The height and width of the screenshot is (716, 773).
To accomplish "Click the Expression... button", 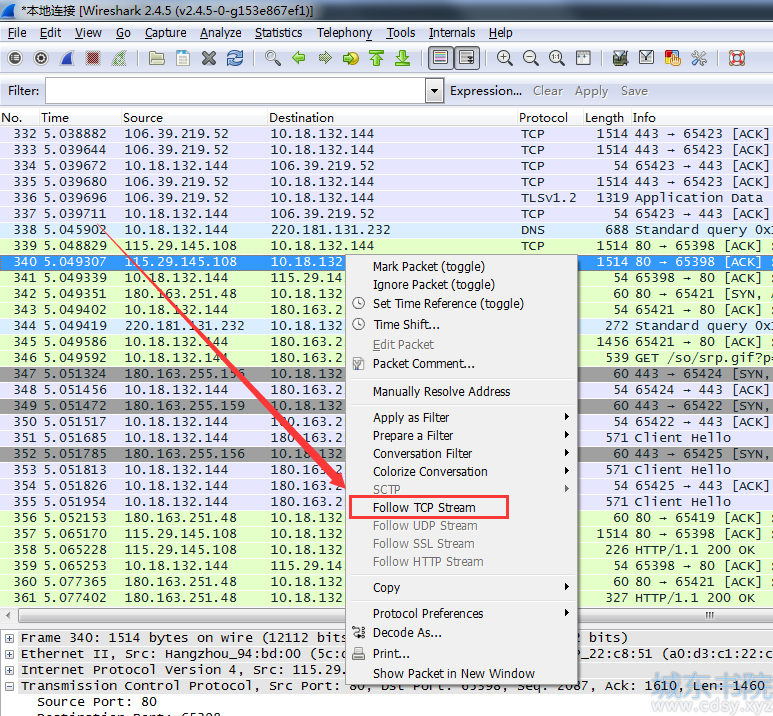I will tap(486, 91).
